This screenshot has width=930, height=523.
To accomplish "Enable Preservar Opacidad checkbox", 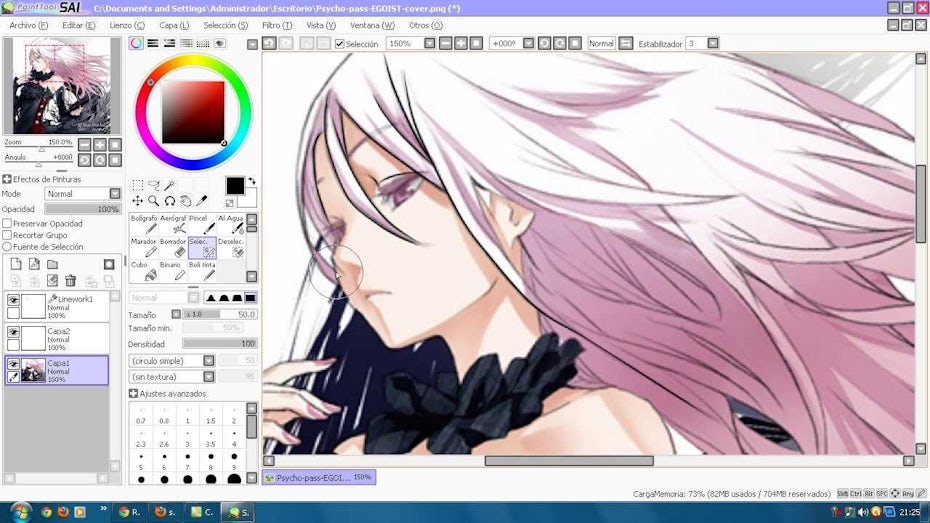I will [x=7, y=223].
